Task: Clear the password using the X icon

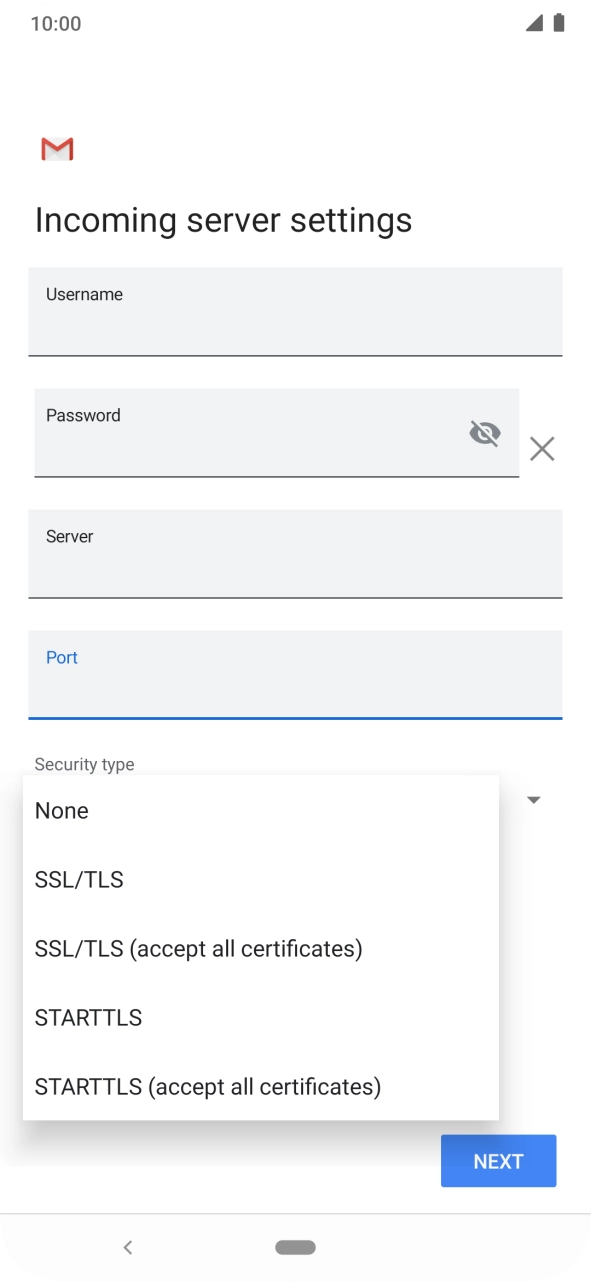Action: click(x=542, y=449)
